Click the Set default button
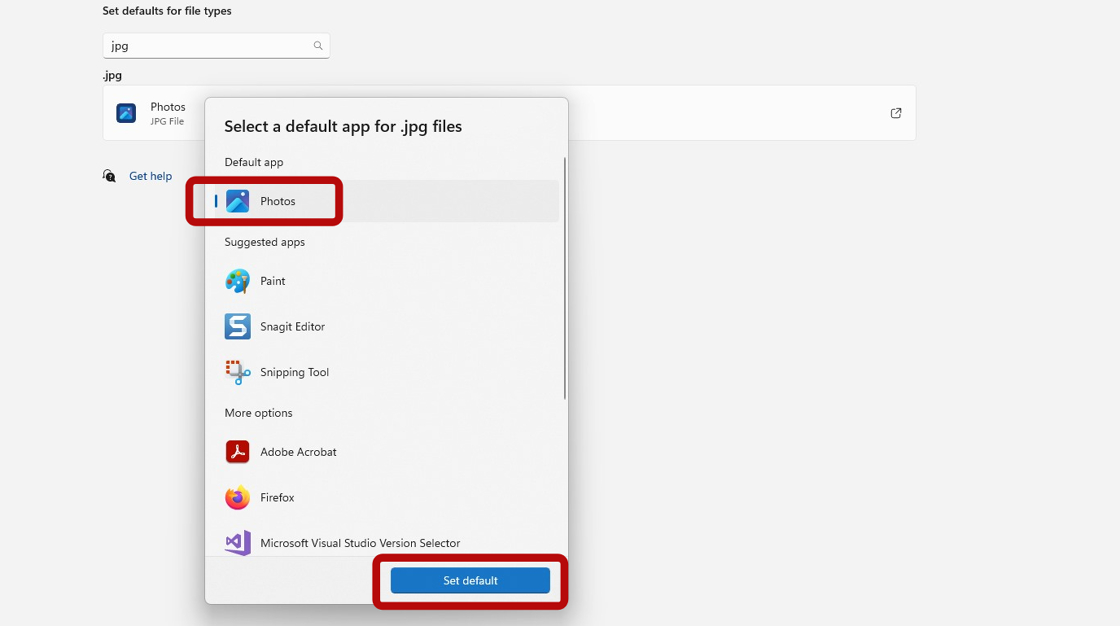Viewport: 1120px width, 626px height. pyautogui.click(x=470, y=580)
